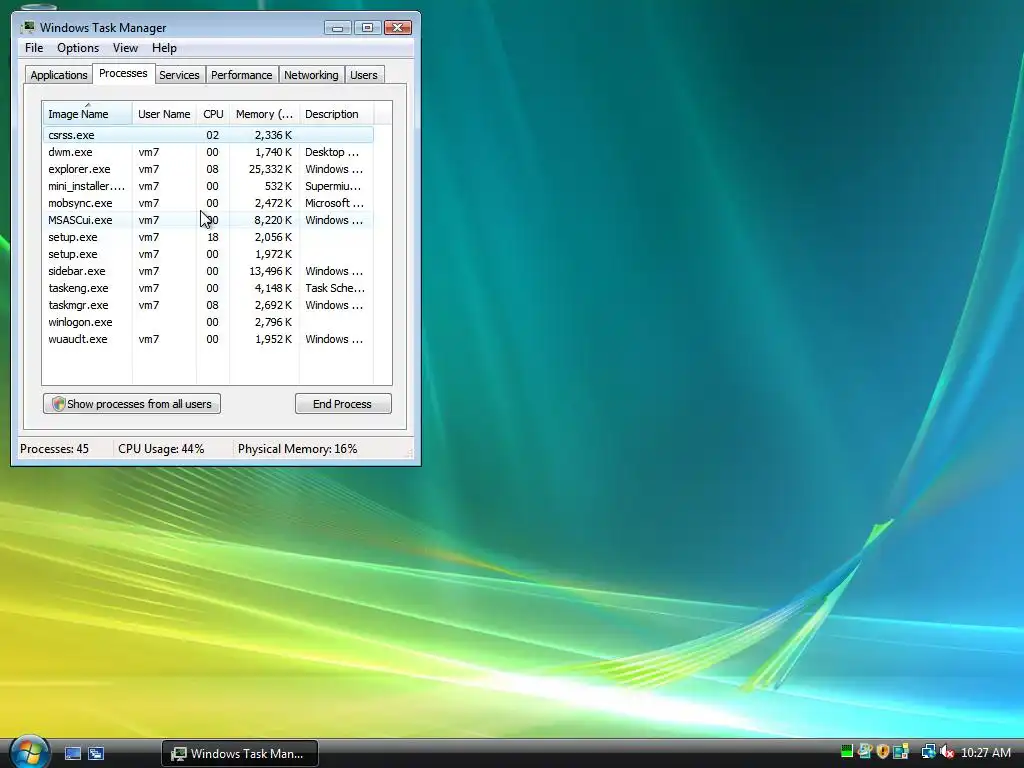
Task: Sort by Description column header
Action: pos(336,114)
